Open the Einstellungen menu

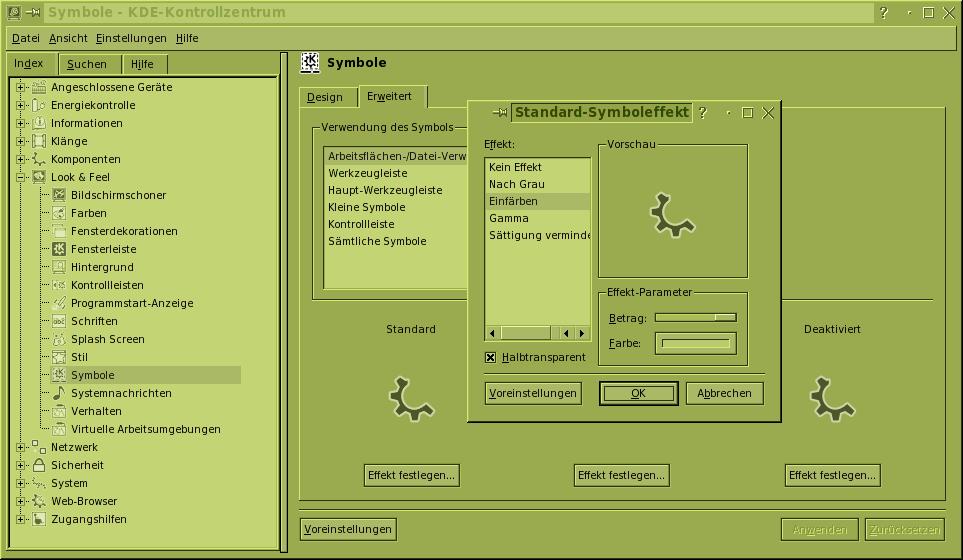click(131, 38)
